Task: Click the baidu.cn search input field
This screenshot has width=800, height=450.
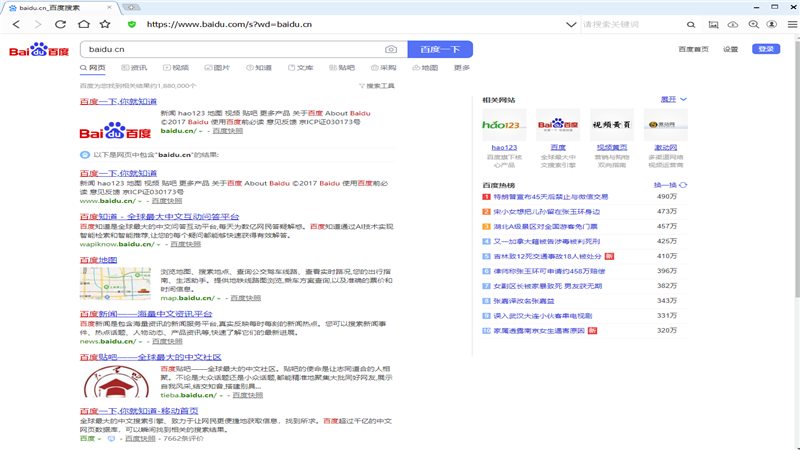Action: tap(230, 49)
